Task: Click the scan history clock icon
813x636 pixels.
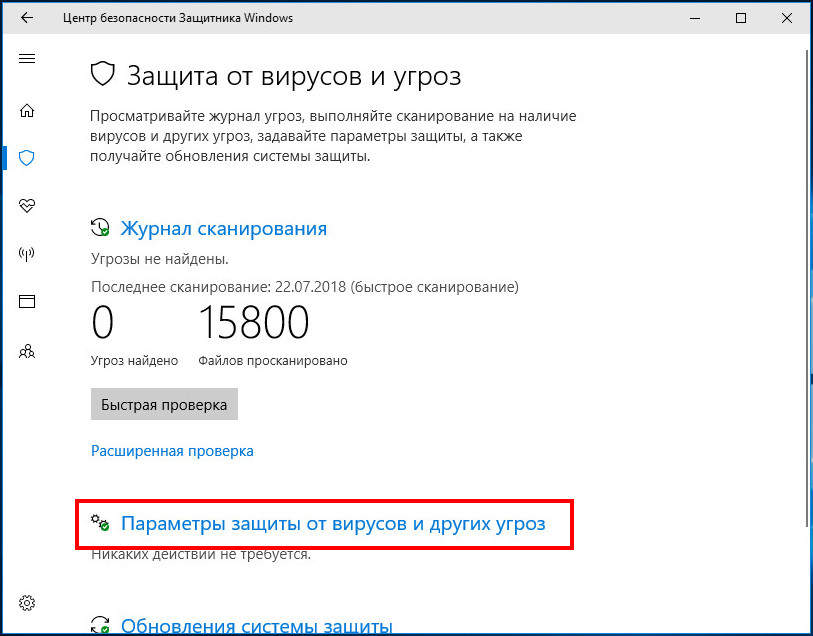Action: (x=100, y=228)
